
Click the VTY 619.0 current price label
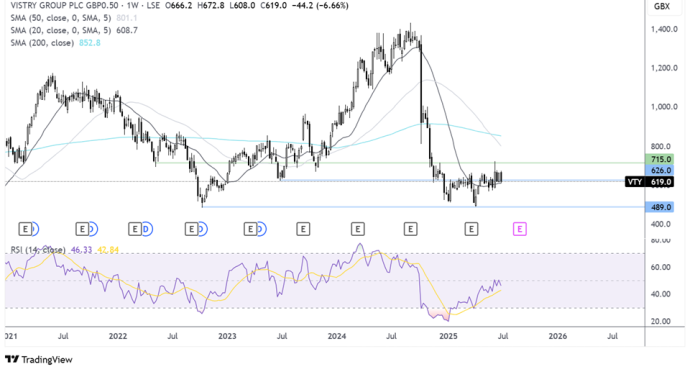point(649,182)
